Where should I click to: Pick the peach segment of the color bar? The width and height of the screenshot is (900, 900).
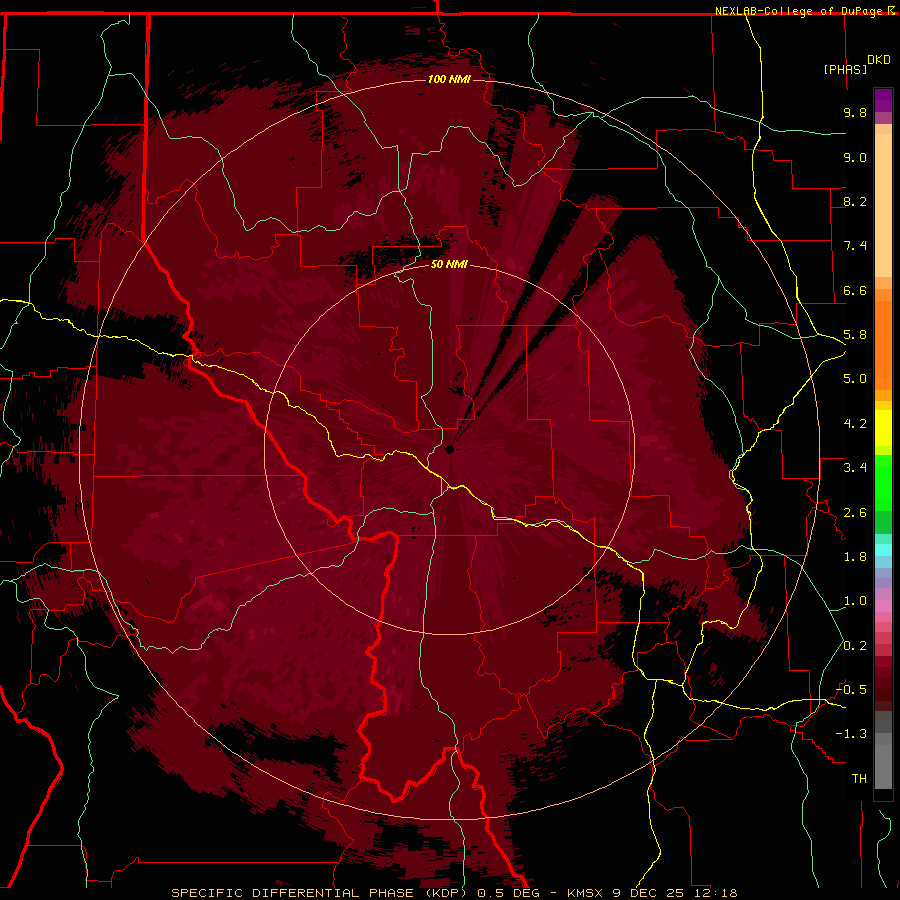coord(883,204)
